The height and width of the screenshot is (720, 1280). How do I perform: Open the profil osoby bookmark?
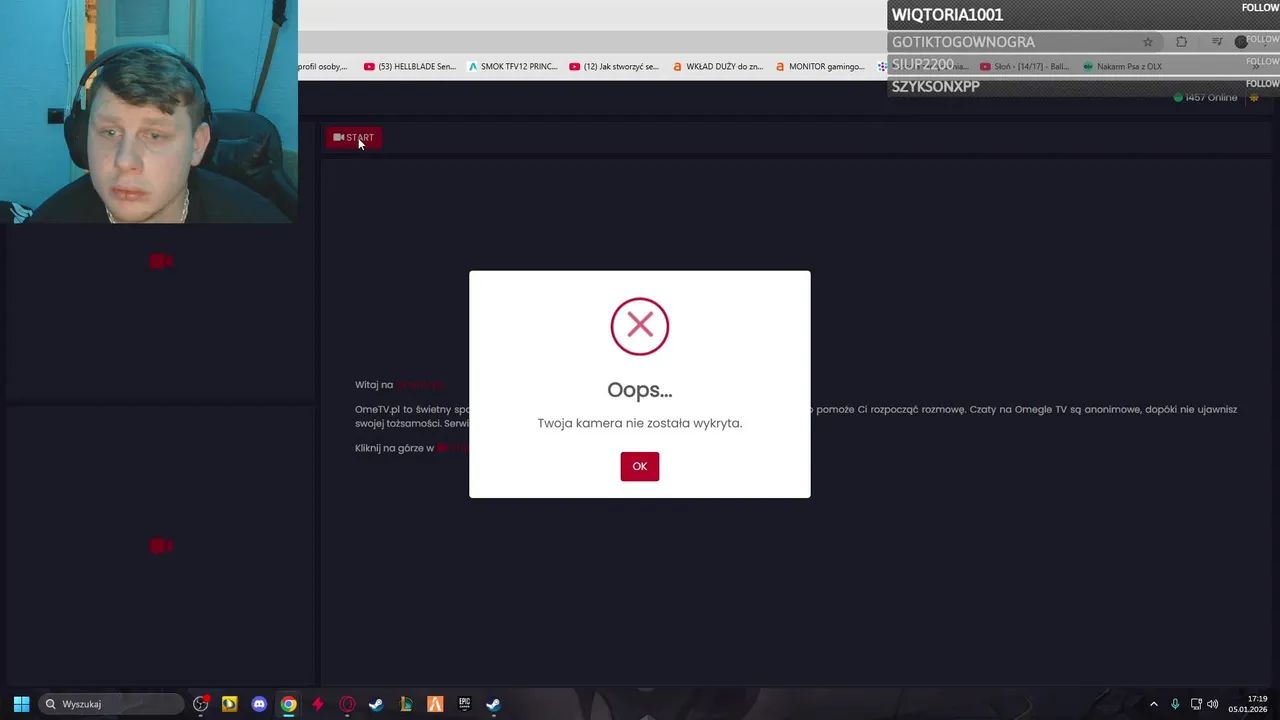322,67
